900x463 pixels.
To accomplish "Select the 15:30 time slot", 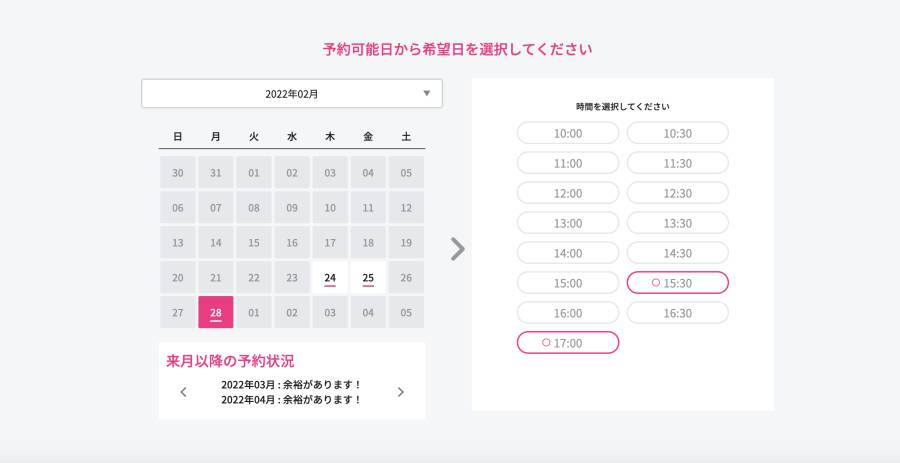I will point(677,283).
